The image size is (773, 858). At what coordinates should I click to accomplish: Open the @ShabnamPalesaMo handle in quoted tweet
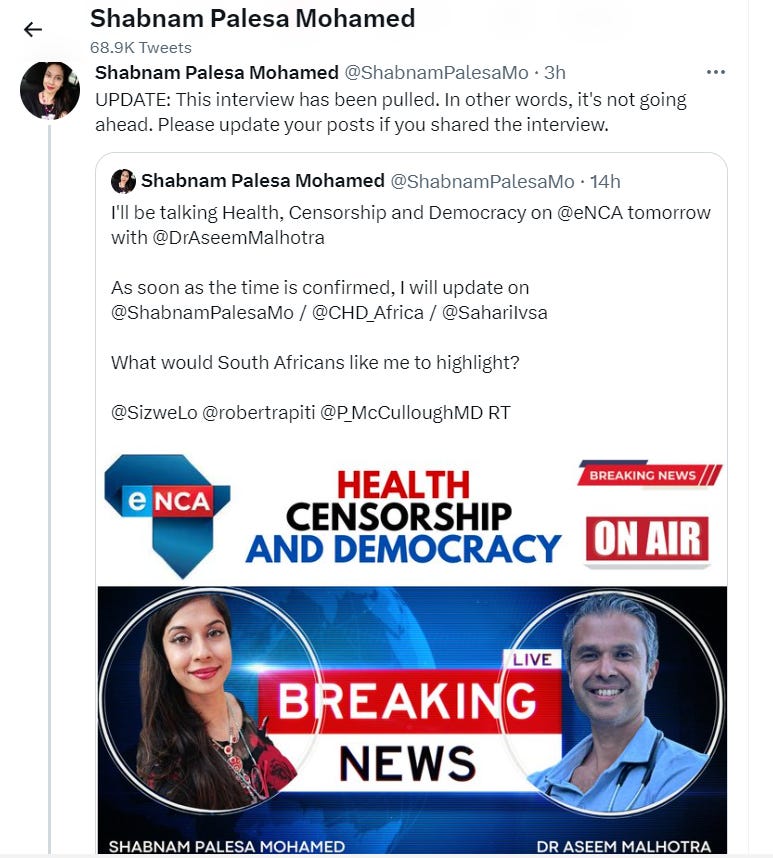483,181
